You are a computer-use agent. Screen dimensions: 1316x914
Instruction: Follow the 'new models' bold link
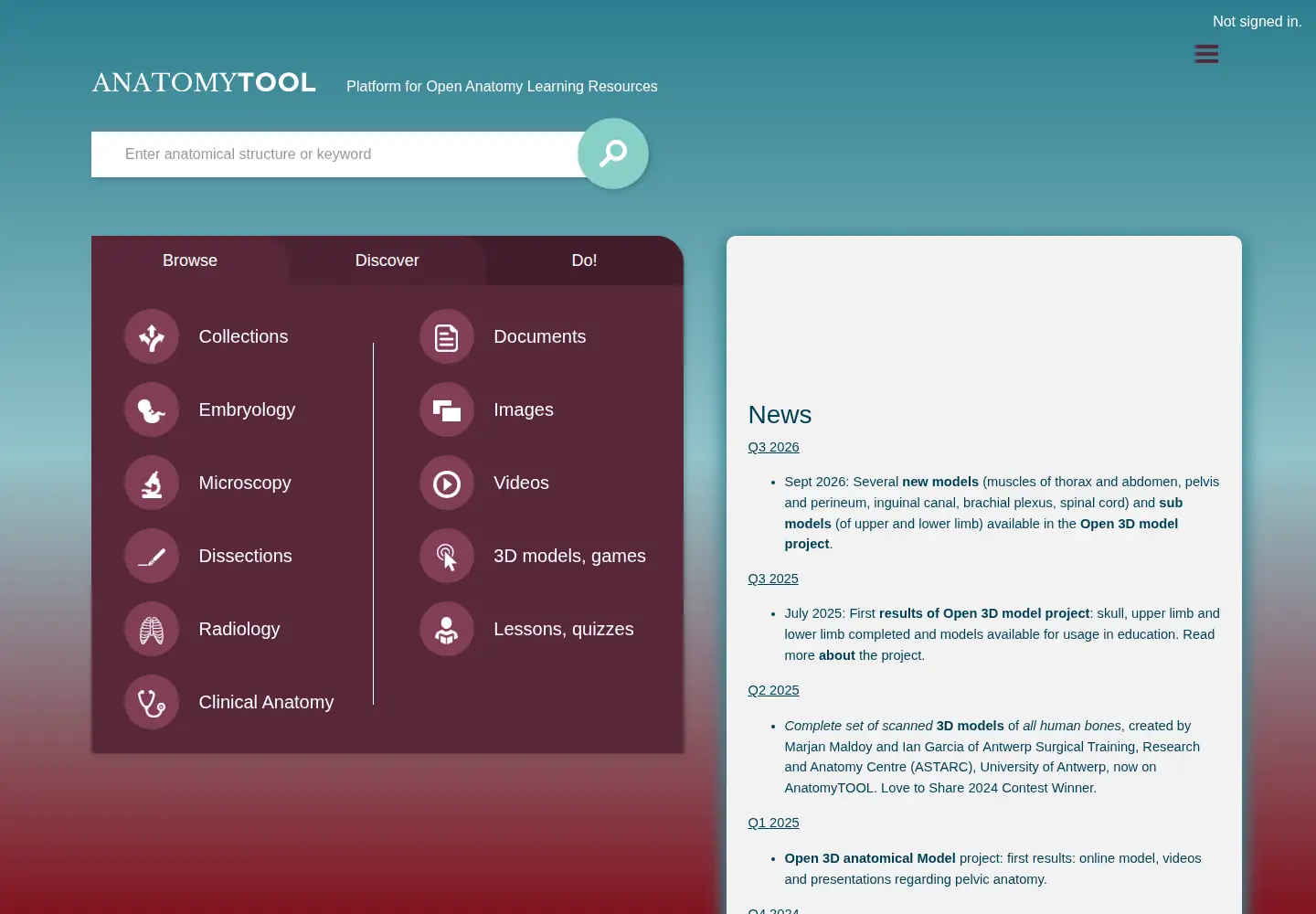pyautogui.click(x=940, y=482)
